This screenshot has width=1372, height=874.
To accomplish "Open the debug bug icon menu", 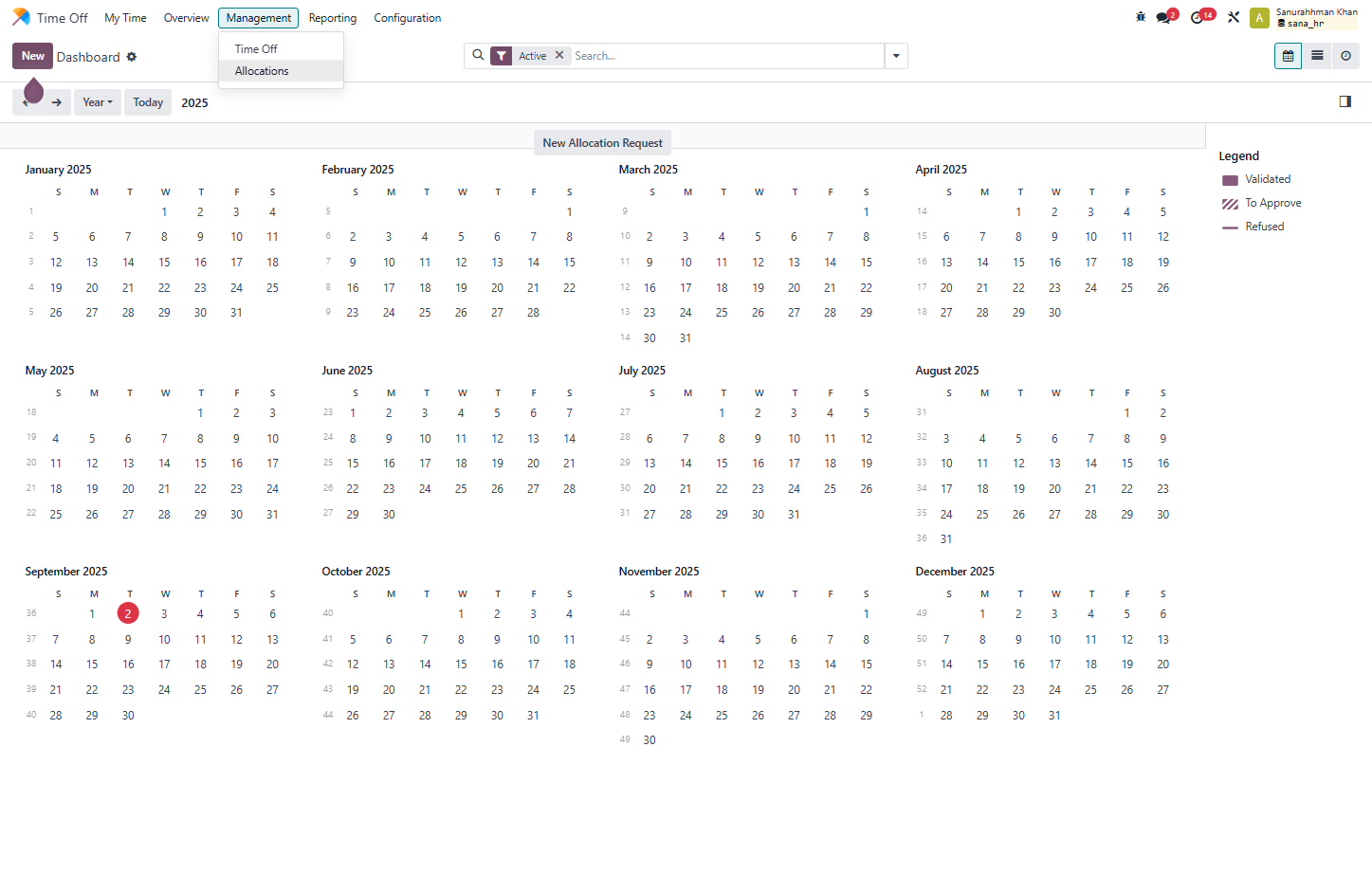I will click(1141, 17).
